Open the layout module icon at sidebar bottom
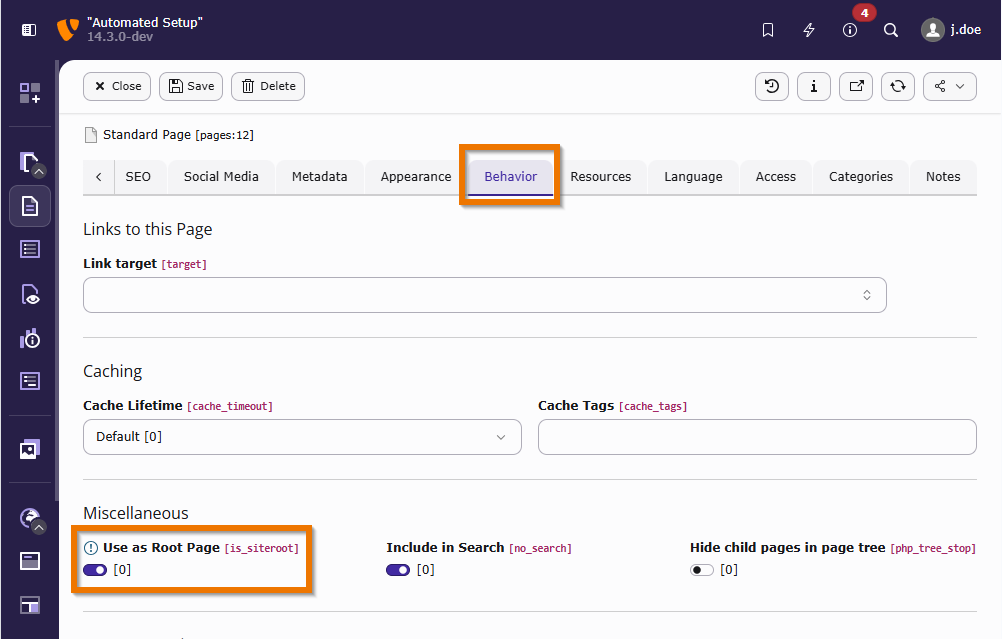Screen dimensions: 1002x639 point(30,604)
